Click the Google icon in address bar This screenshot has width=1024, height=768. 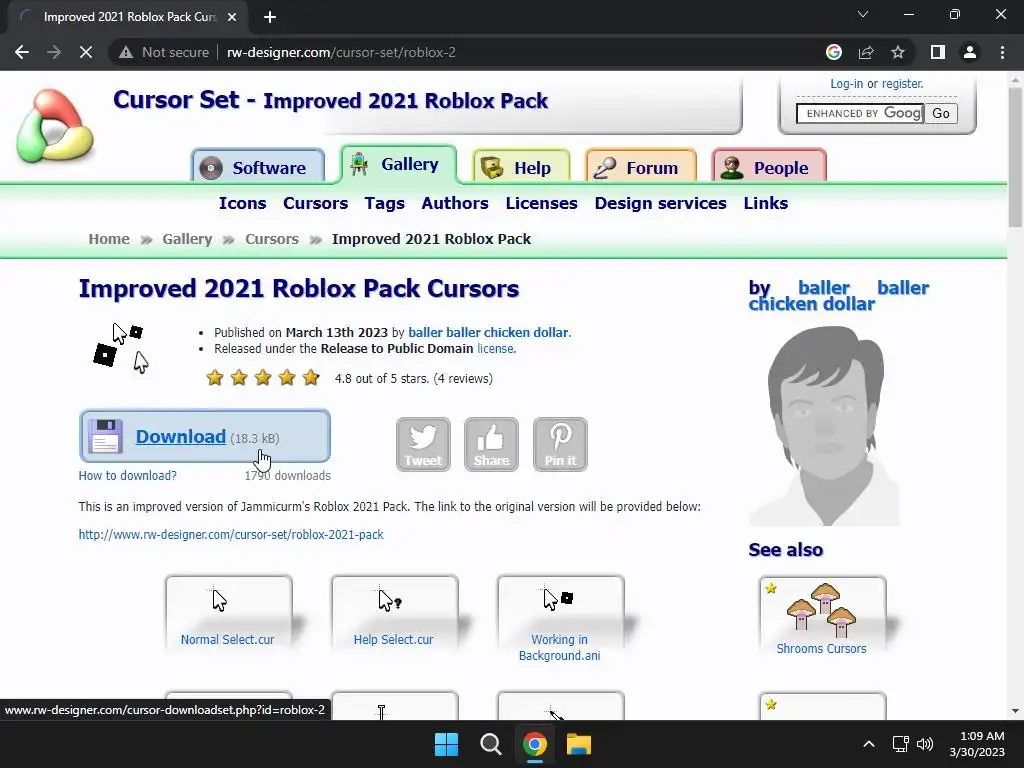pyautogui.click(x=834, y=52)
